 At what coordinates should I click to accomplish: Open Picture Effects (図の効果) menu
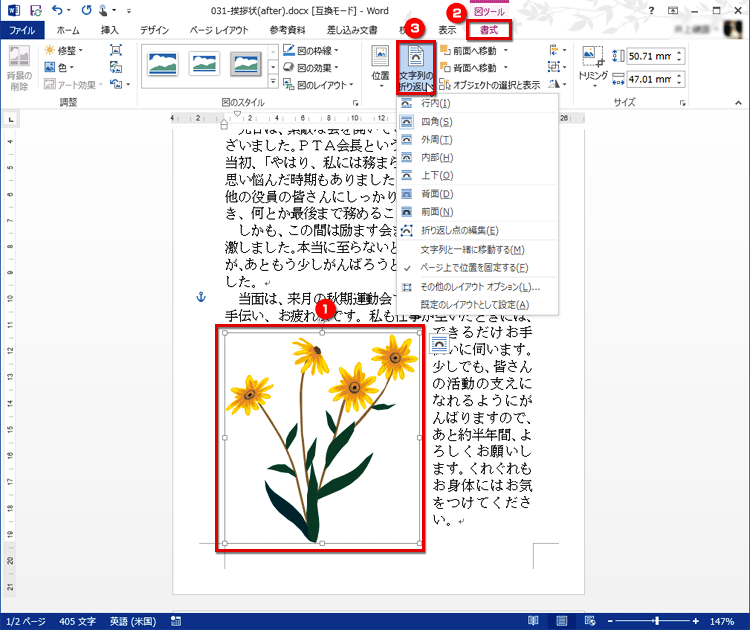pos(311,67)
